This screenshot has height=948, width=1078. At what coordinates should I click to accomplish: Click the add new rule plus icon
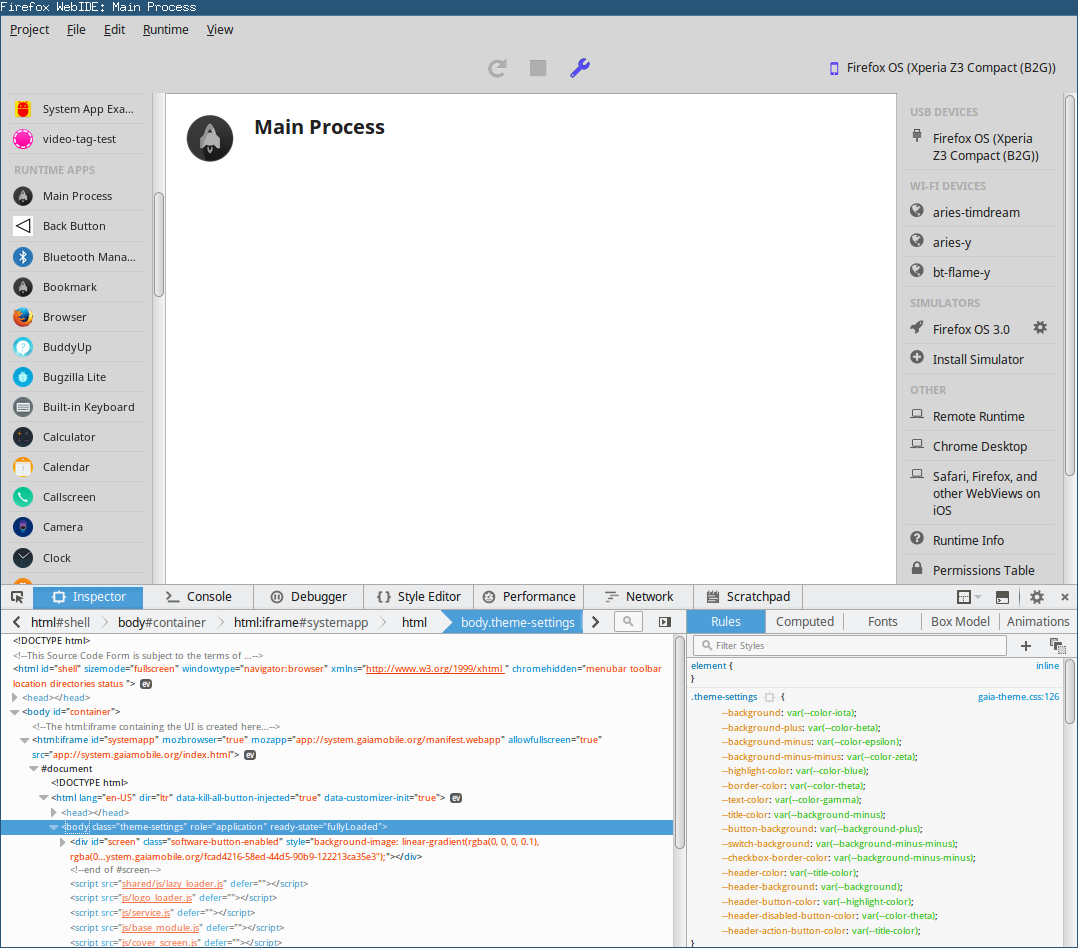(x=1026, y=646)
